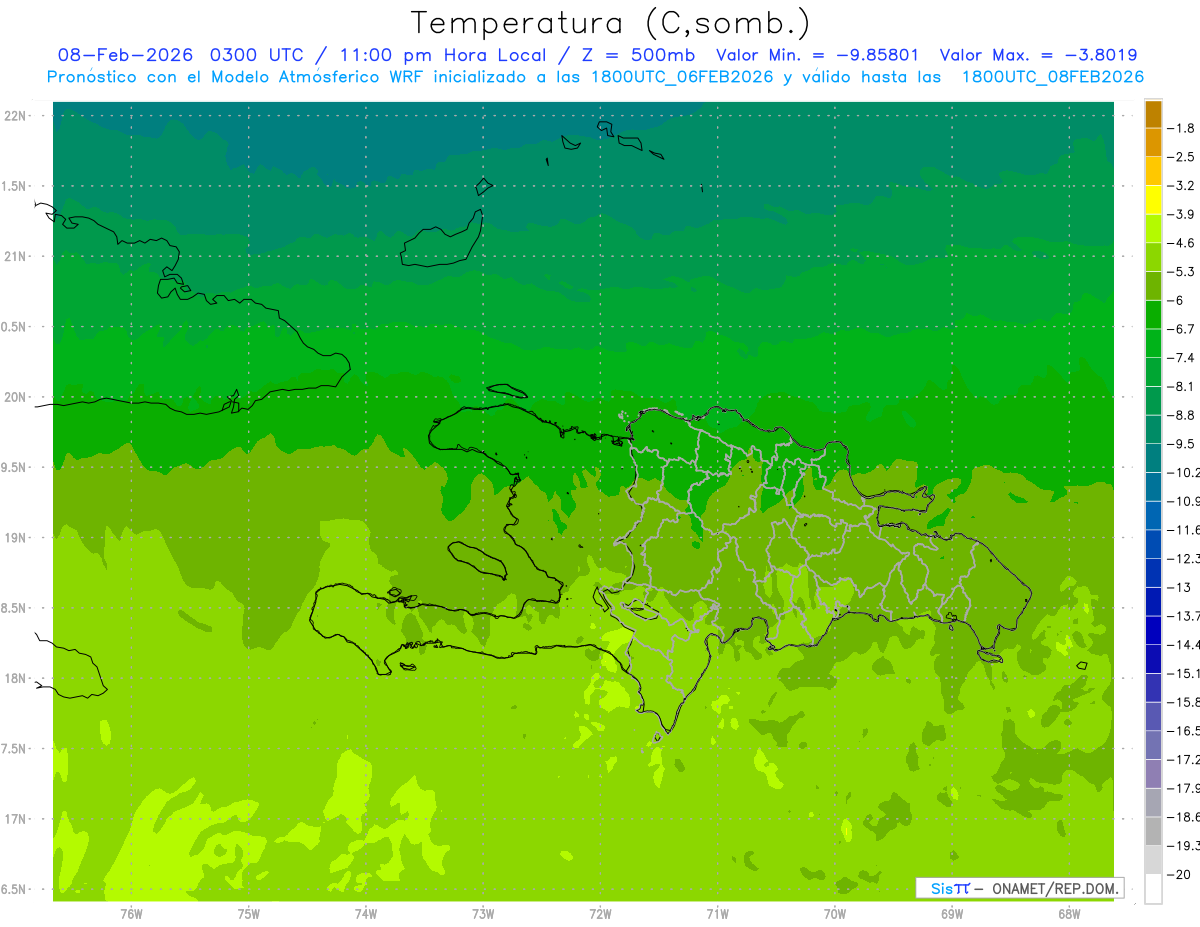
Task: Click the "-4.6" legend value
Action: [x=1181, y=243]
